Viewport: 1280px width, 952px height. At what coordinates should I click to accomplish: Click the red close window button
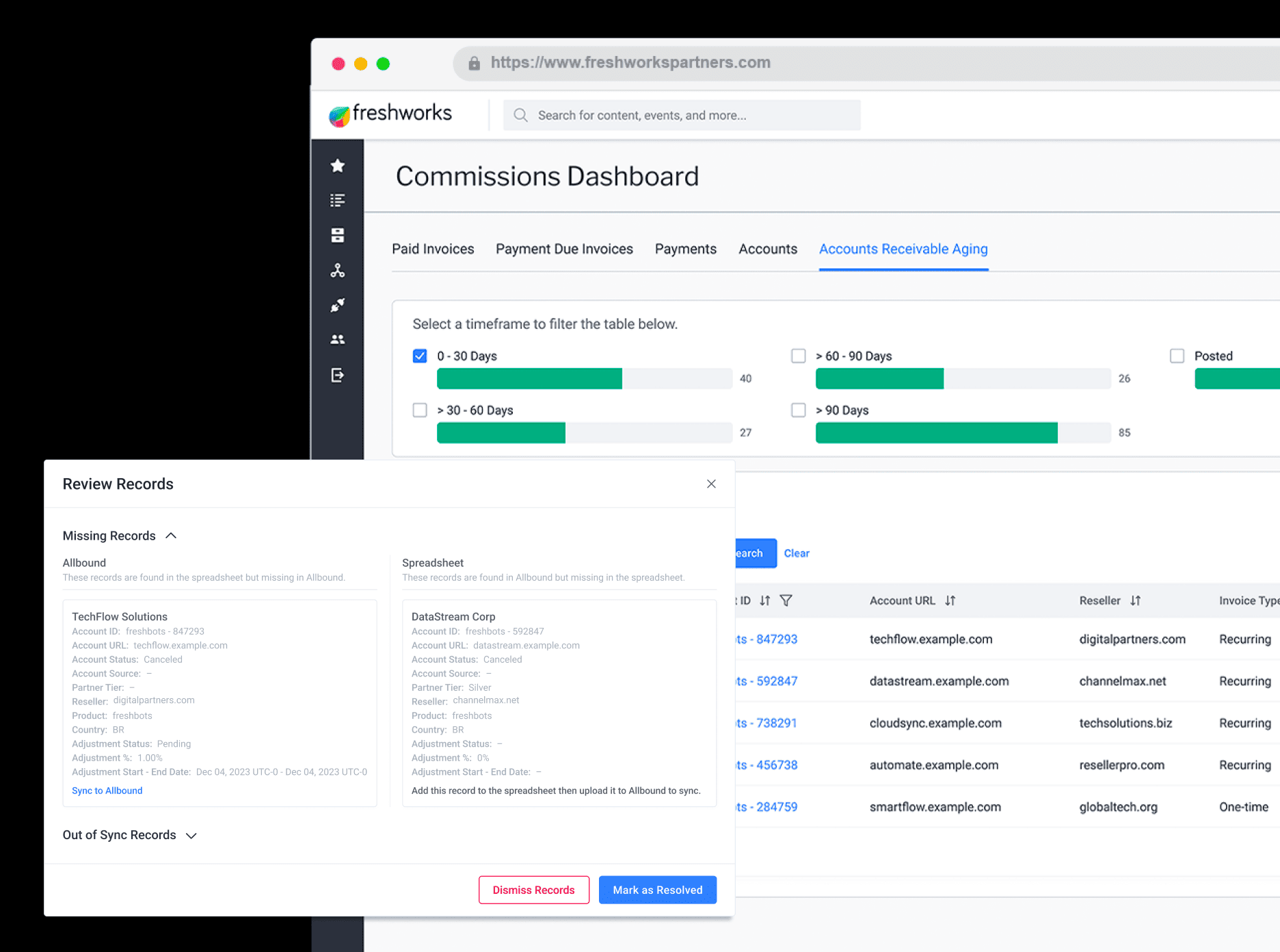338,64
